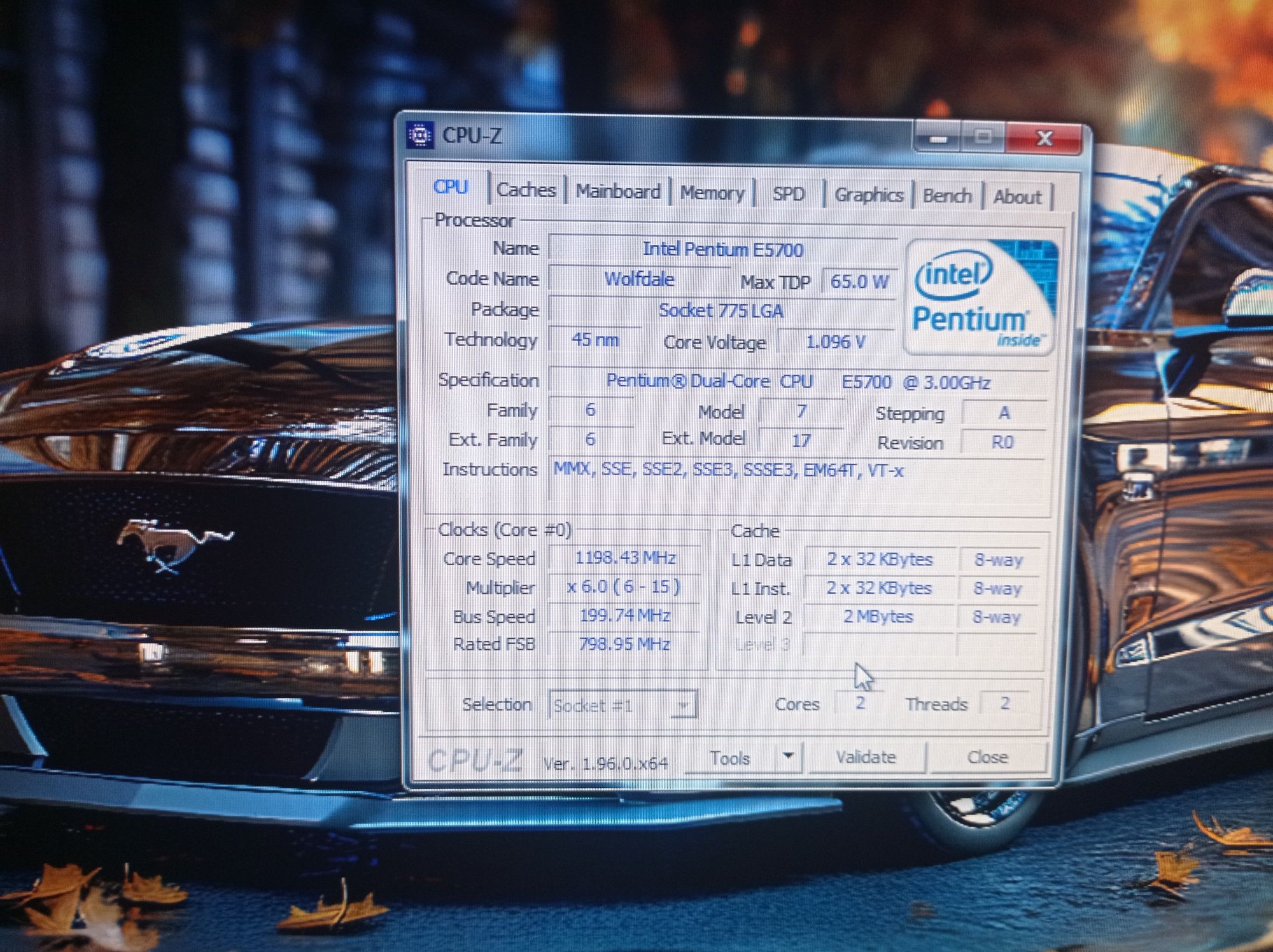Click the Stepping value A
Image resolution: width=1273 pixels, height=952 pixels.
(1004, 413)
